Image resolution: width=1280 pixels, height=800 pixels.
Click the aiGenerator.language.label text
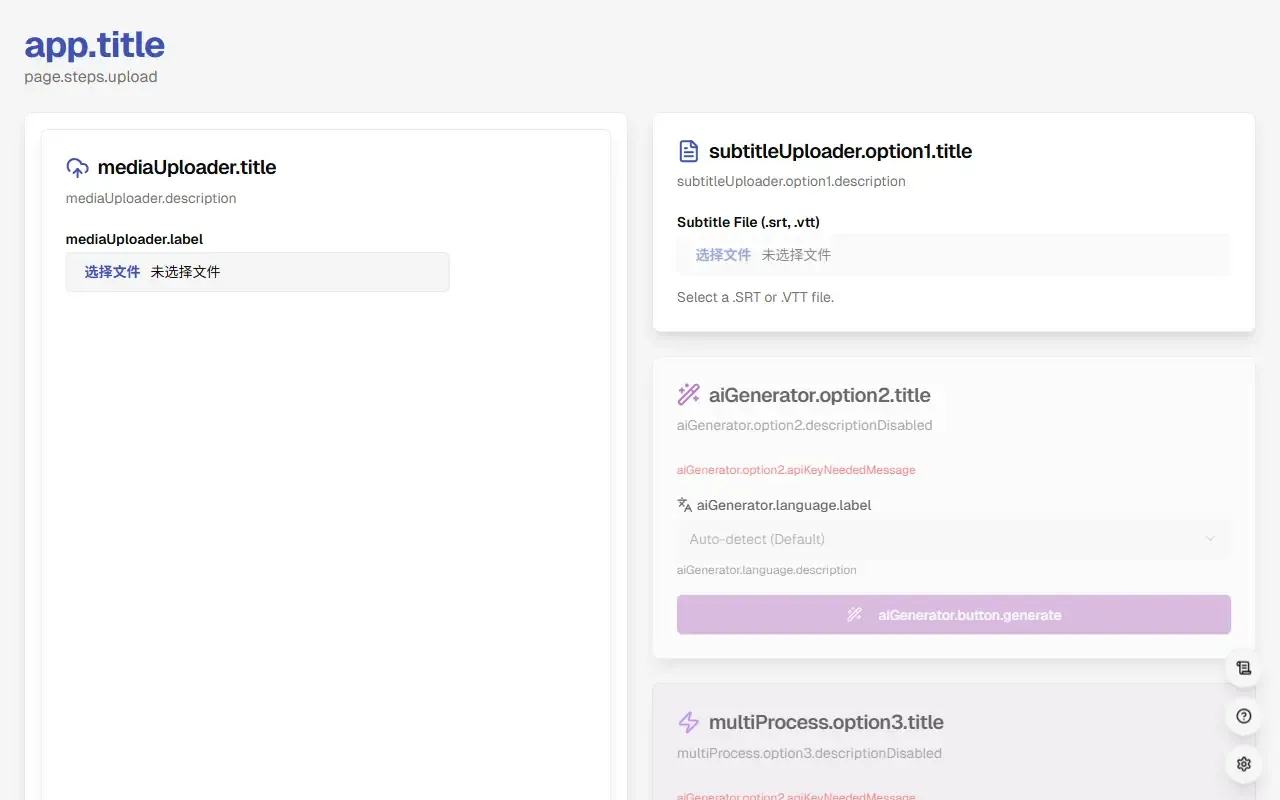(784, 505)
